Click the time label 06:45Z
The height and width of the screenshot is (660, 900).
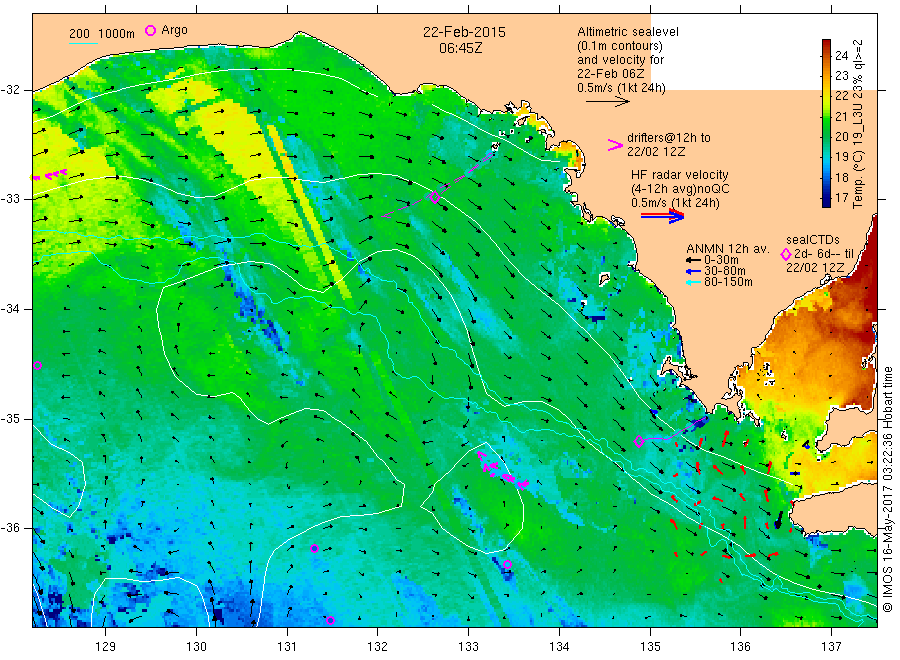point(461,48)
